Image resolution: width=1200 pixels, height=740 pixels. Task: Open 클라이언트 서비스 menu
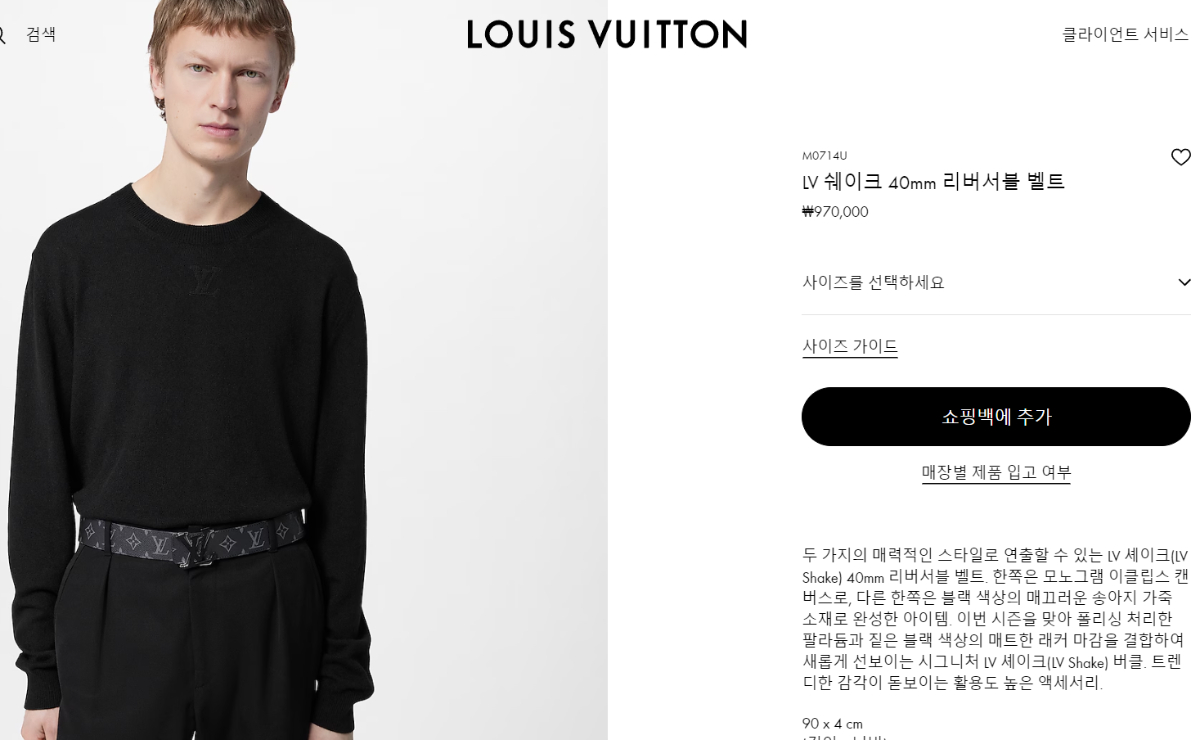point(1125,35)
